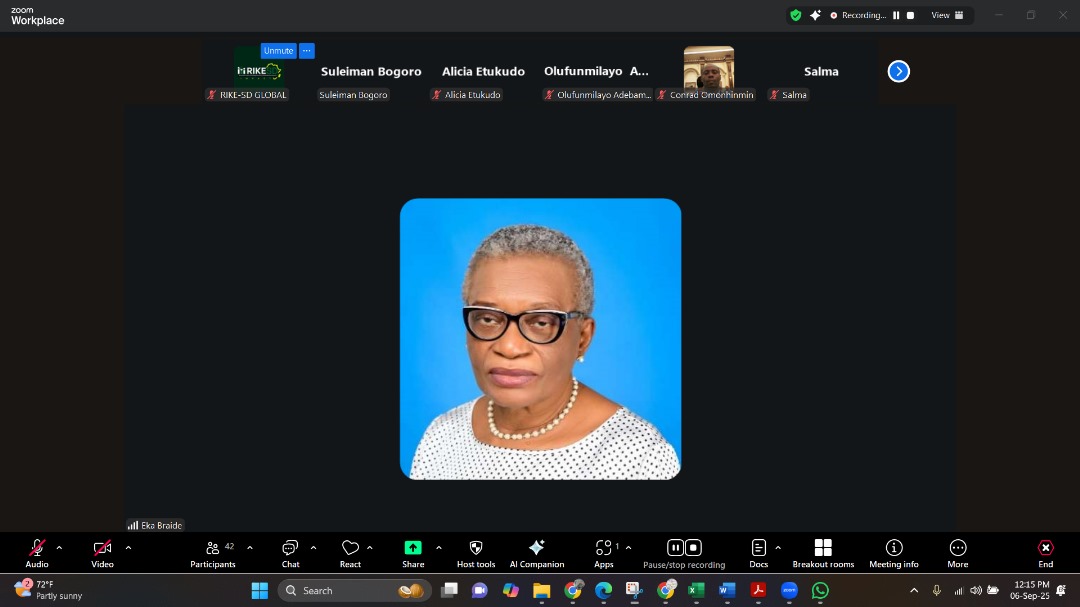Open React emoji reactions

(x=350, y=553)
